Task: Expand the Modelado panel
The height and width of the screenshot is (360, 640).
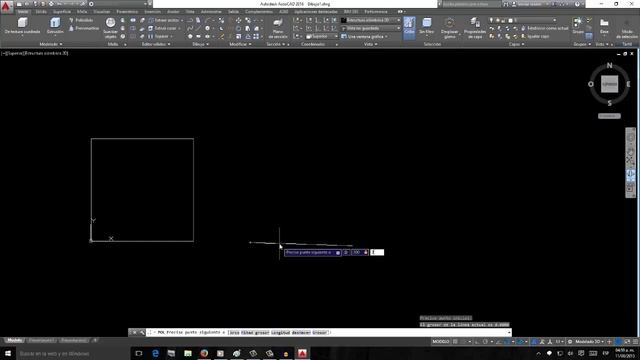Action: tap(51, 44)
